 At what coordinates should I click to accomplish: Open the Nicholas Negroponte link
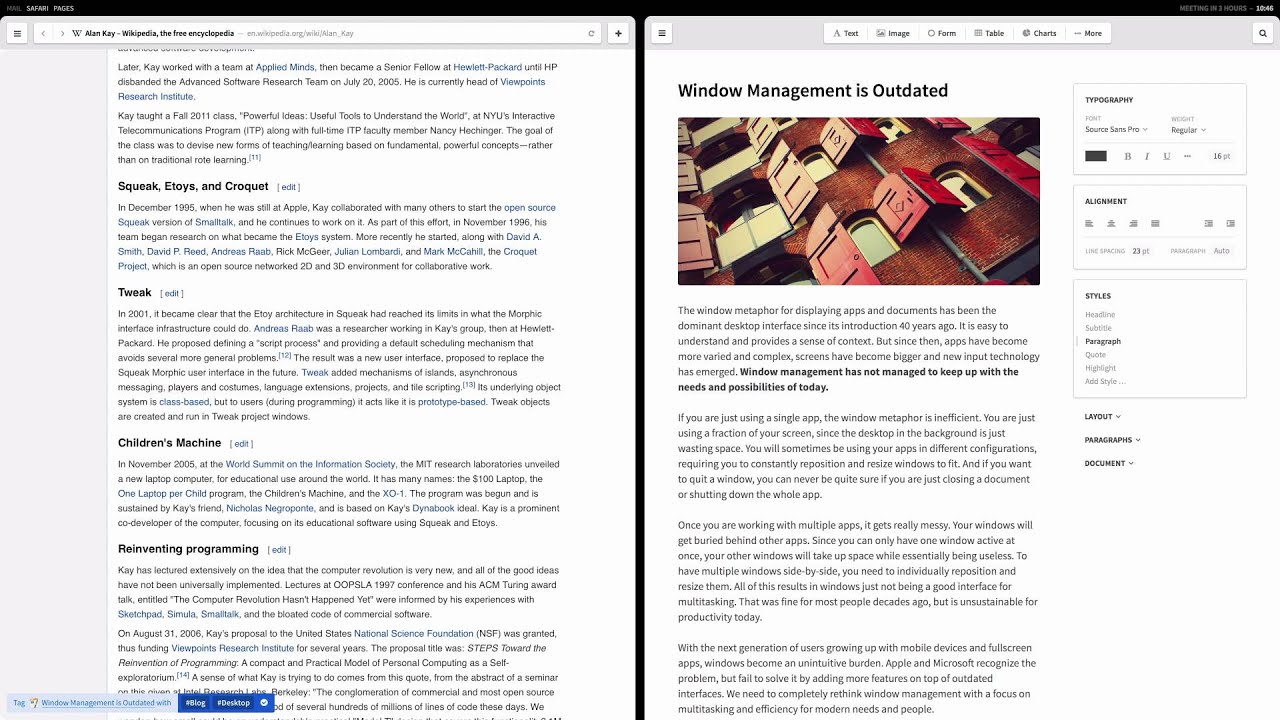click(270, 508)
